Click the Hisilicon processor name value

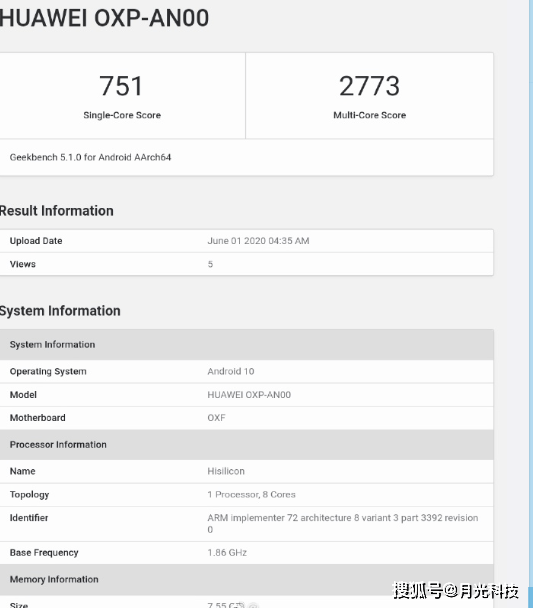click(226, 471)
